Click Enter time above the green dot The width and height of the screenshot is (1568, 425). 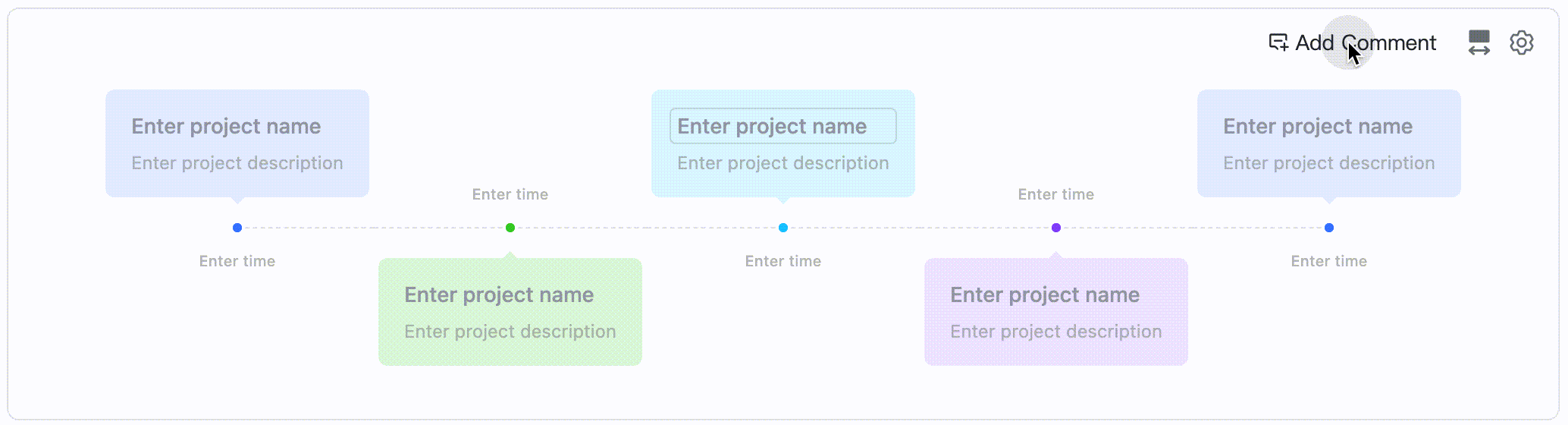click(x=510, y=194)
